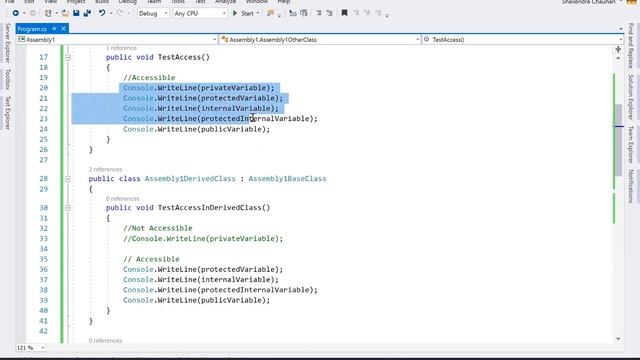This screenshot has width=640, height=360.
Task: Open the Test Explorer side tab
Action: click(7, 113)
